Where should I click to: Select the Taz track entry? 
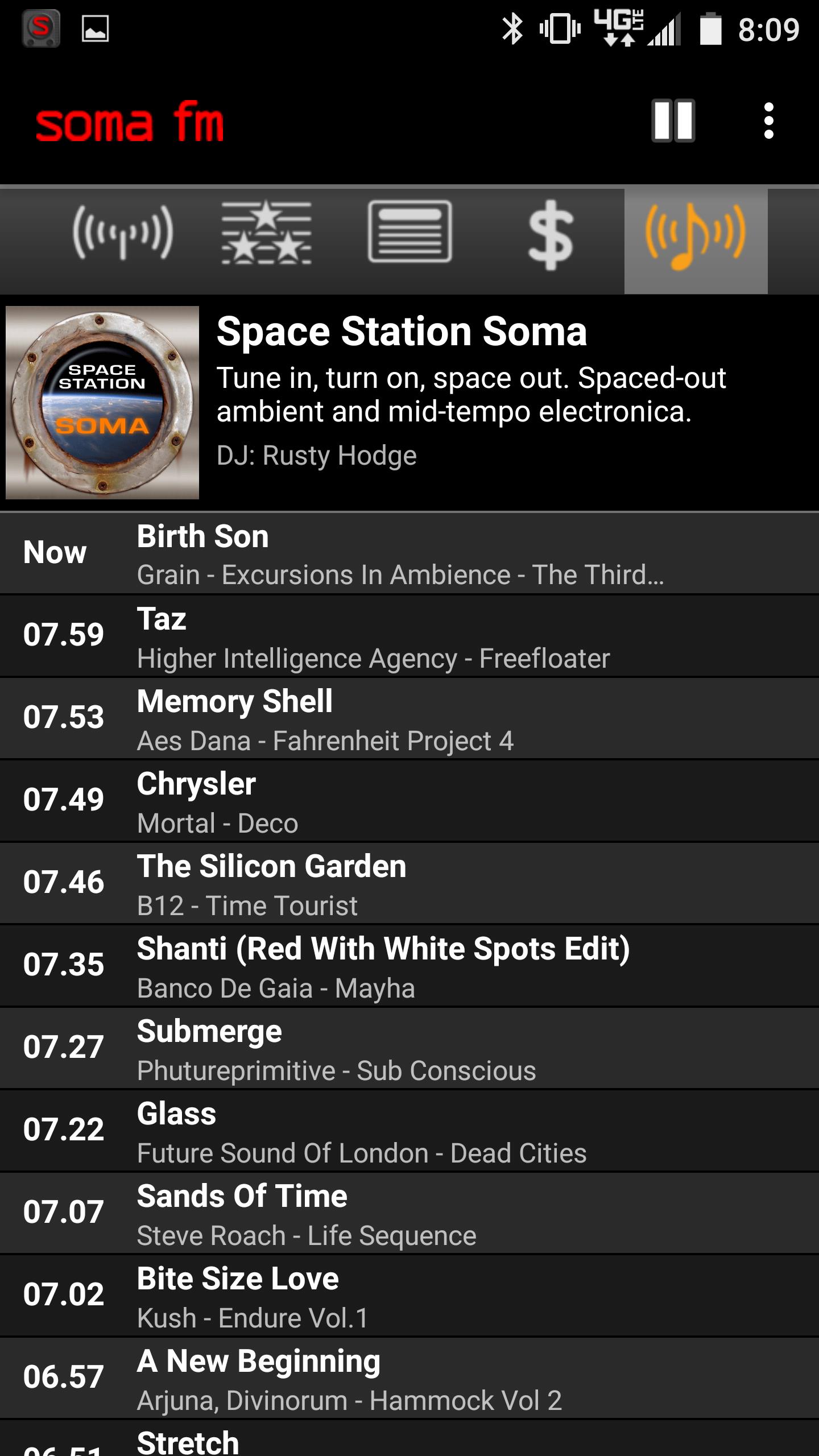pyautogui.click(x=409, y=636)
